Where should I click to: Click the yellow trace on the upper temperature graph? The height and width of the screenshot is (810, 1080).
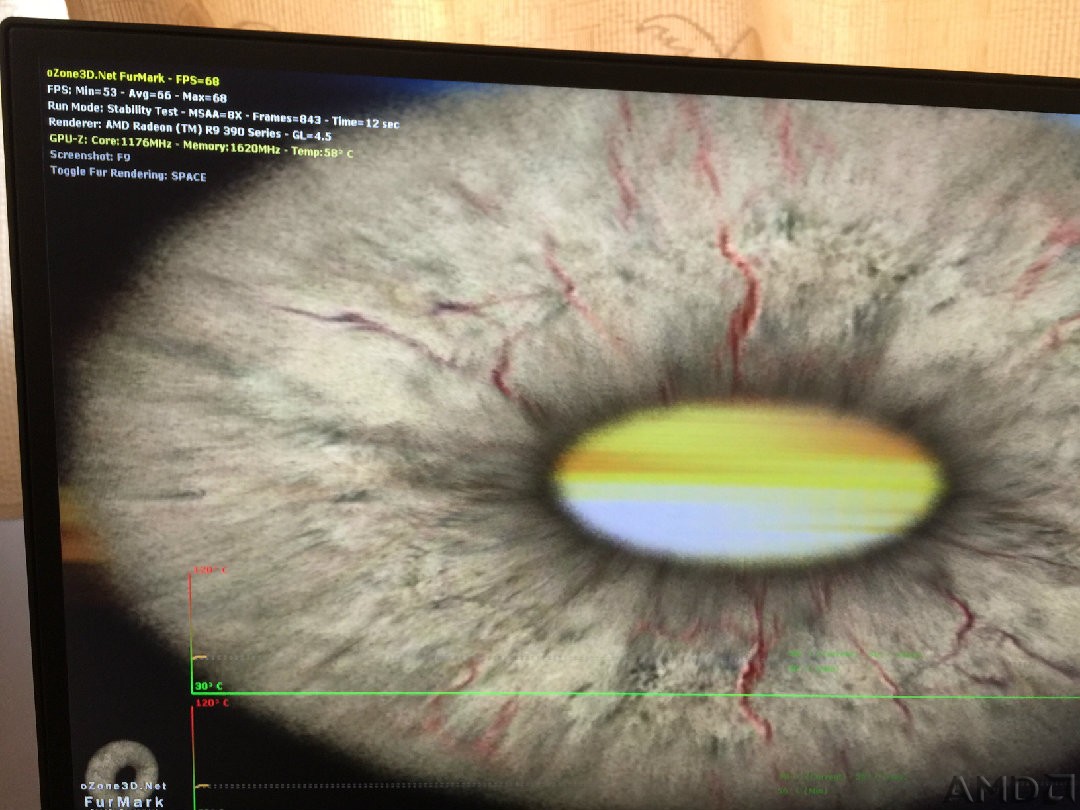(x=200, y=658)
